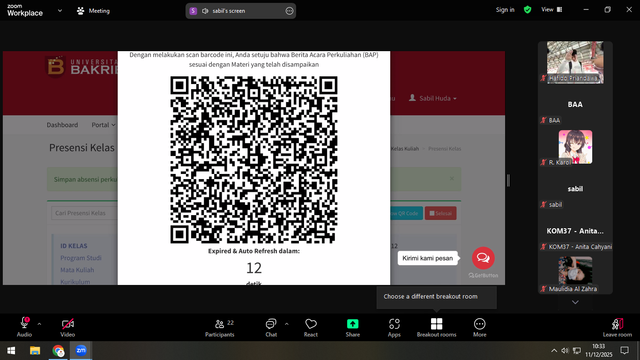Select the sabil participant tile

575,189
